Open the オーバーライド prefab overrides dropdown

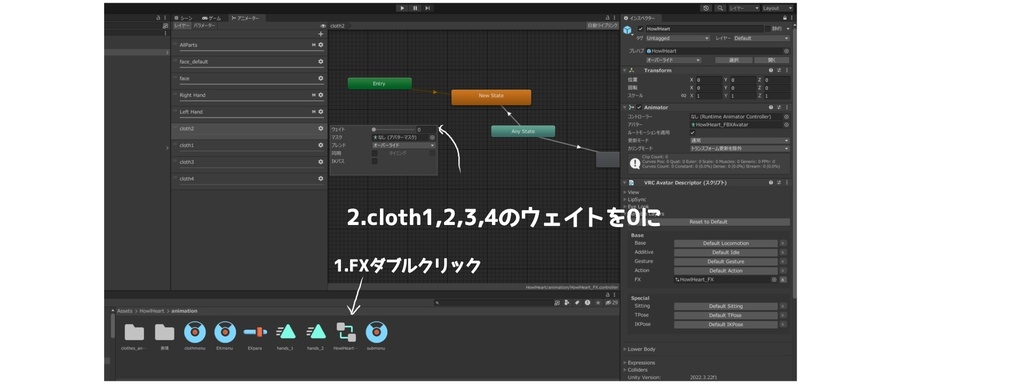(673, 59)
